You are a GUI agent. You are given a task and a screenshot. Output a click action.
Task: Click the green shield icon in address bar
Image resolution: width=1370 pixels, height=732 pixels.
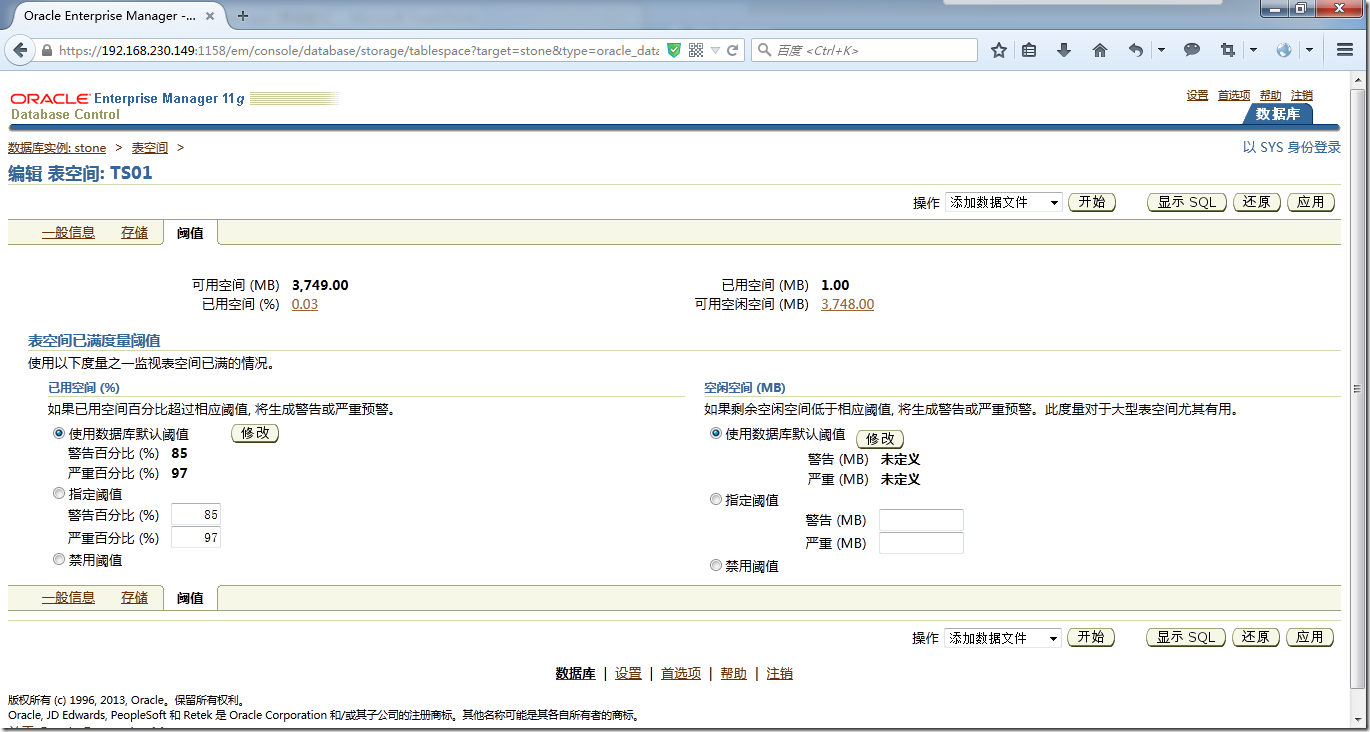[674, 50]
